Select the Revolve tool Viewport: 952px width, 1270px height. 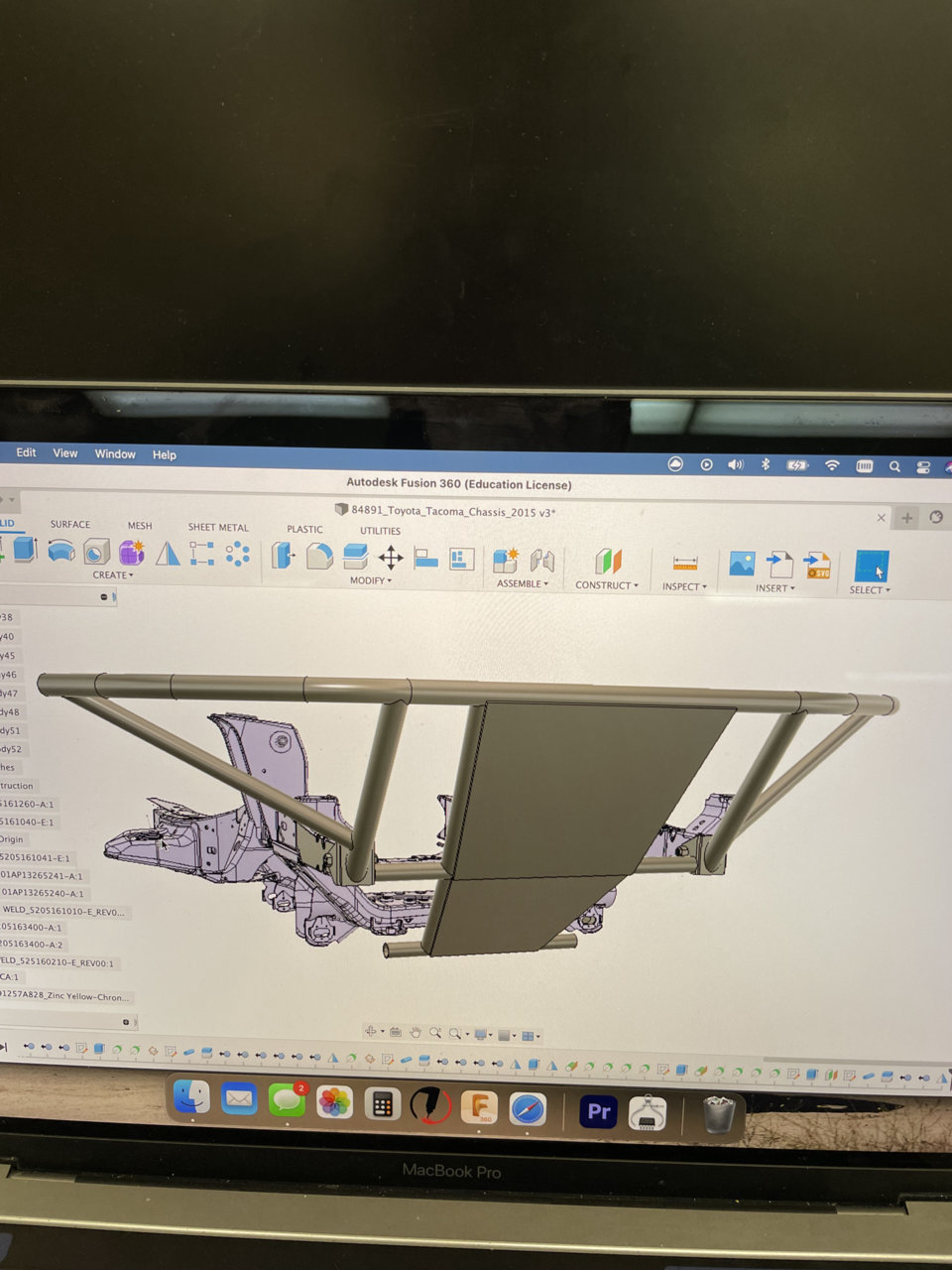(60, 550)
